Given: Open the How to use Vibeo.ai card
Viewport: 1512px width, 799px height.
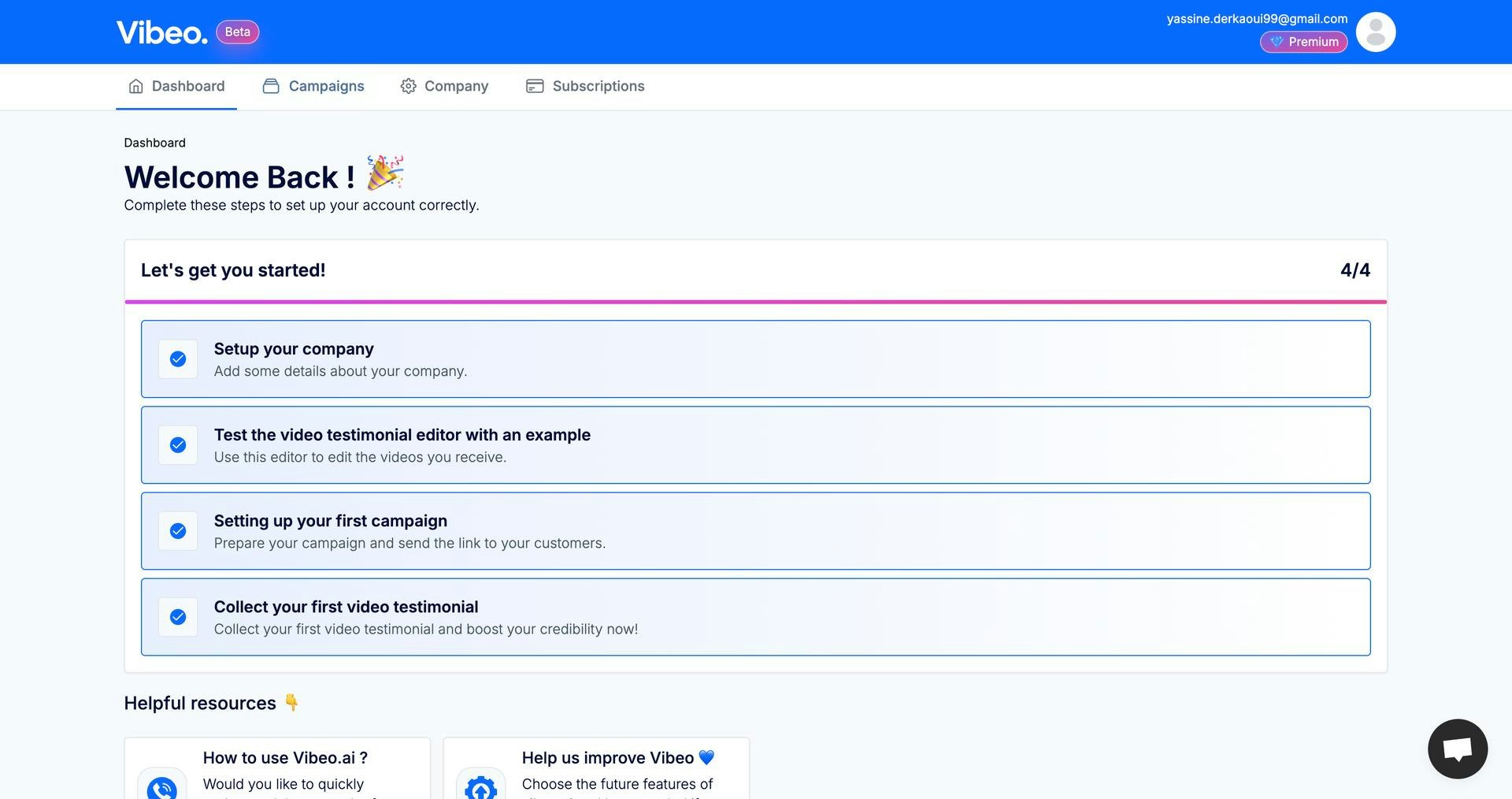Looking at the screenshot, I should point(277,768).
